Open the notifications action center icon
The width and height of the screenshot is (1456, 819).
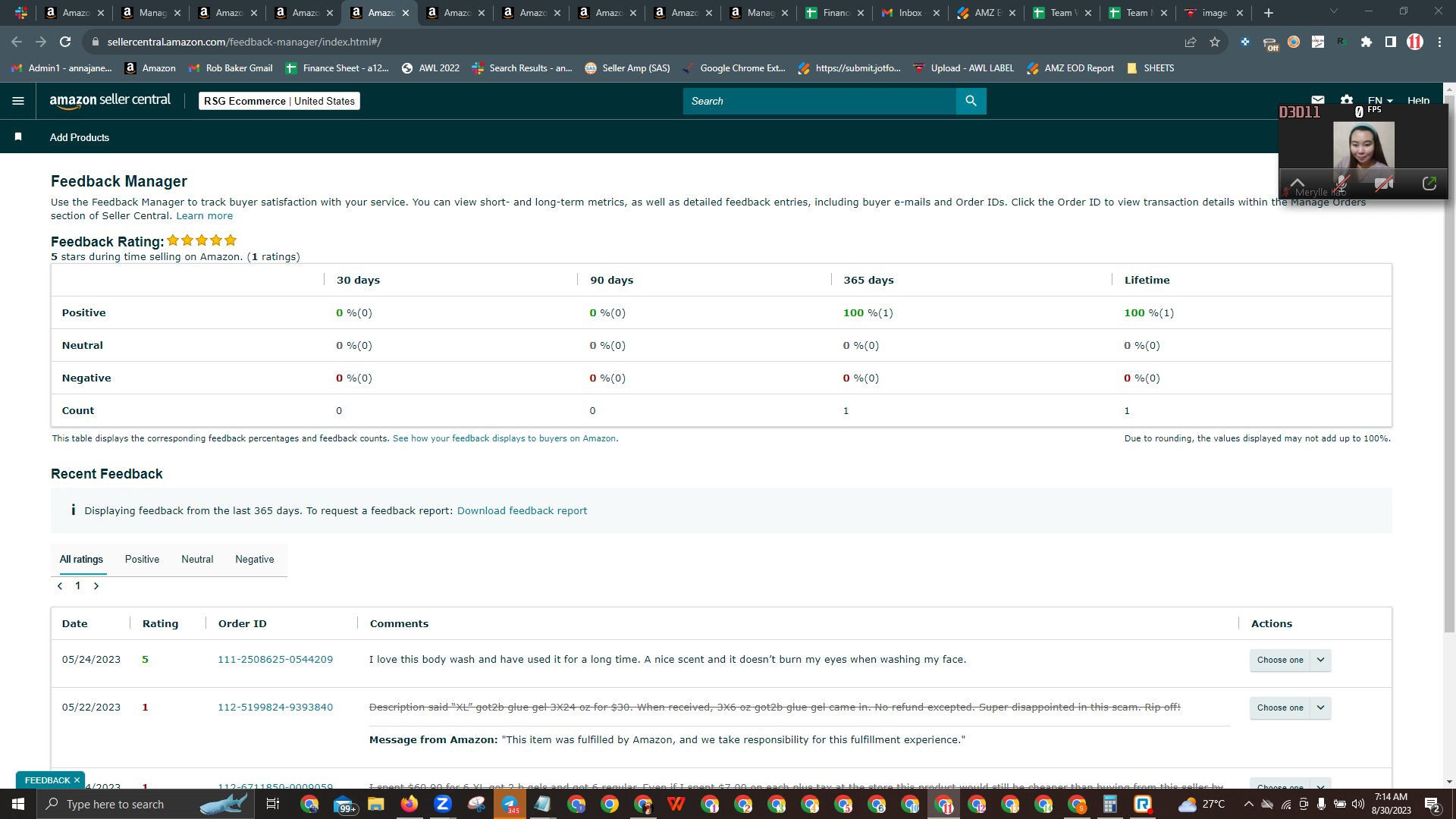(1432, 804)
